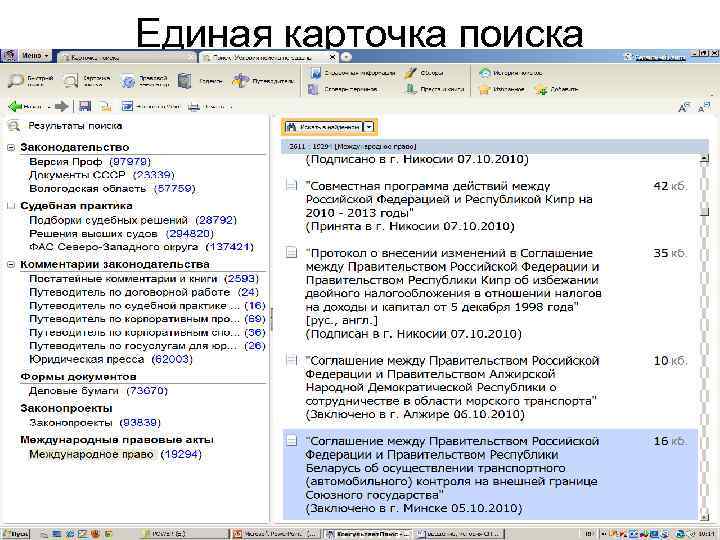Click the ConsultantPlus logo icon at top-left

[9, 56]
